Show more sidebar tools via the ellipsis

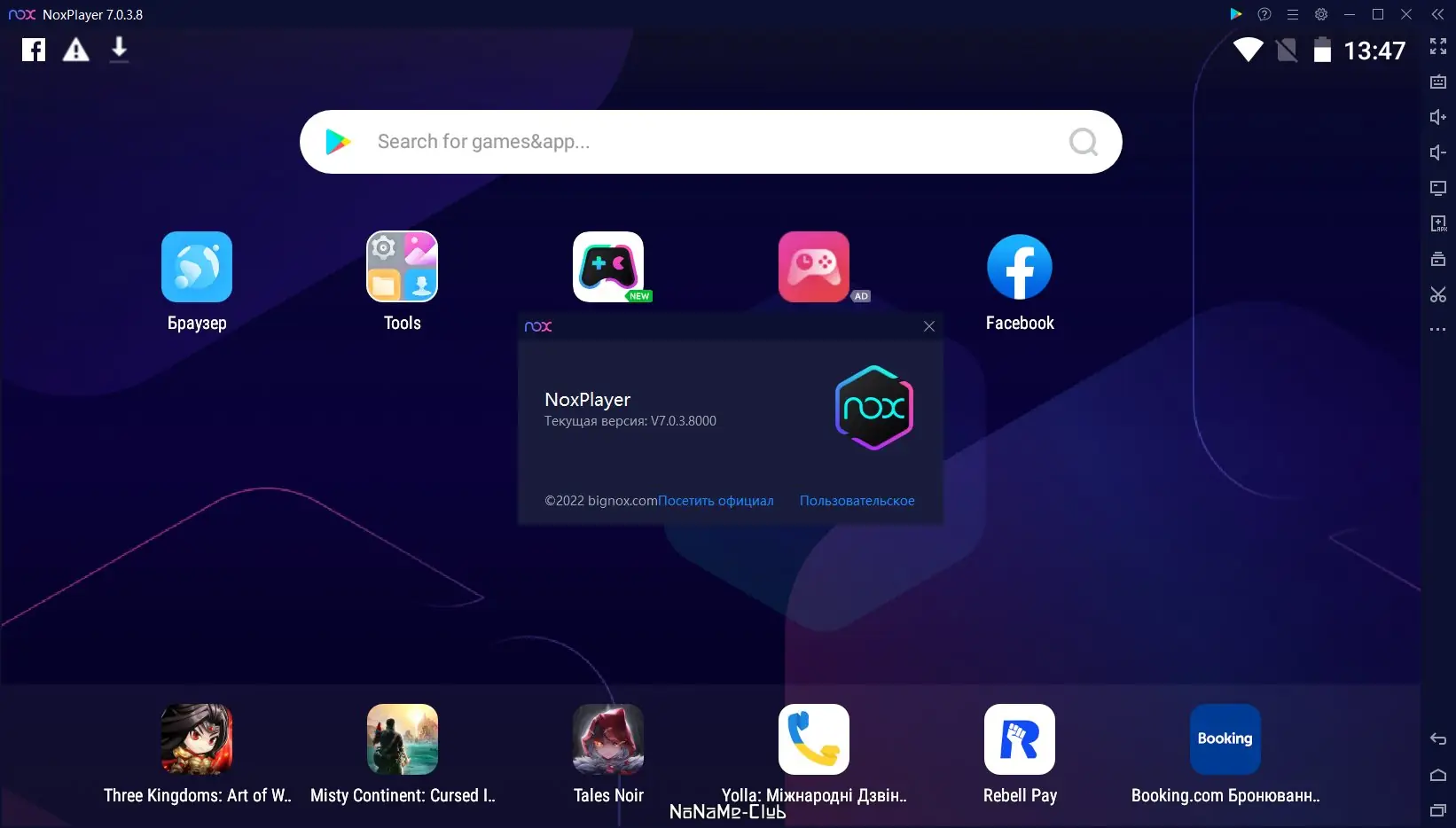[x=1438, y=330]
